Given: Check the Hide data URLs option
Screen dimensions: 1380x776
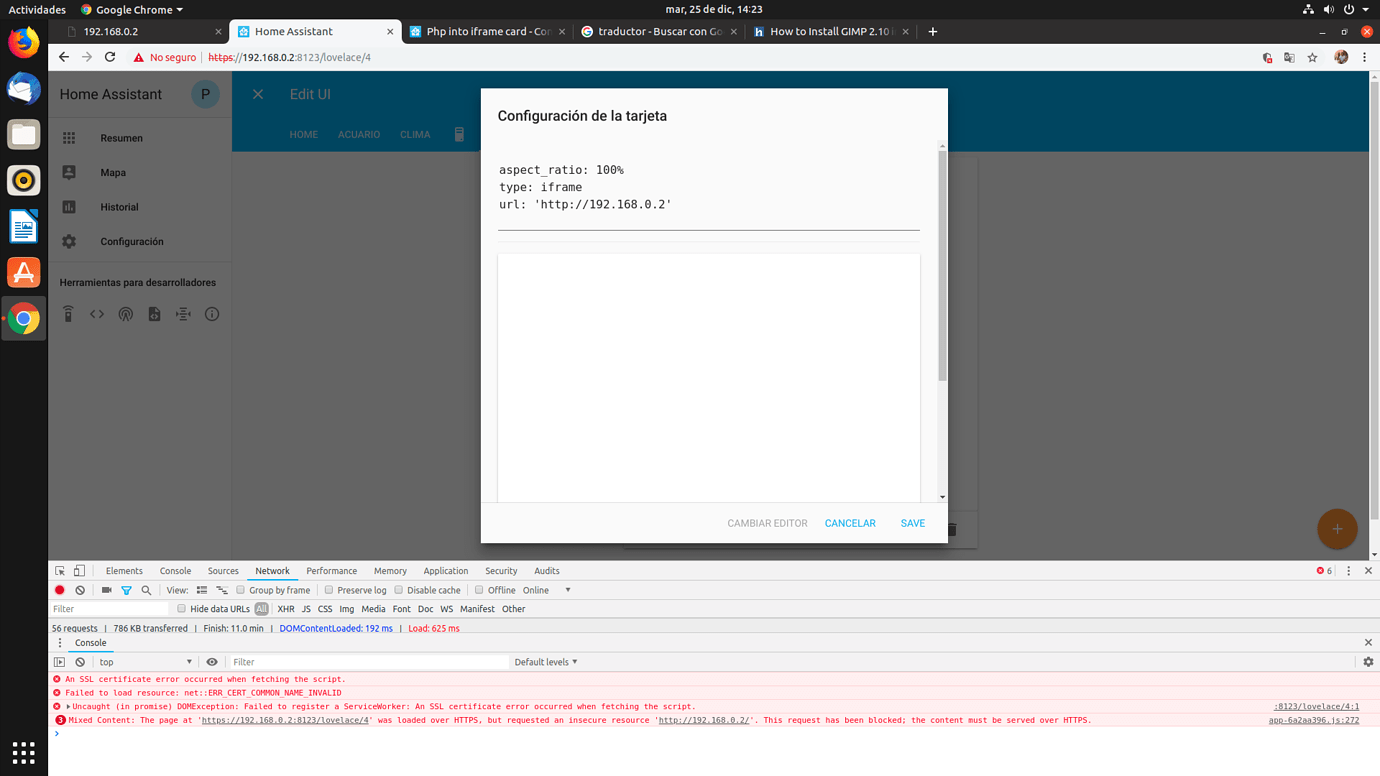Looking at the screenshot, I should click(181, 608).
